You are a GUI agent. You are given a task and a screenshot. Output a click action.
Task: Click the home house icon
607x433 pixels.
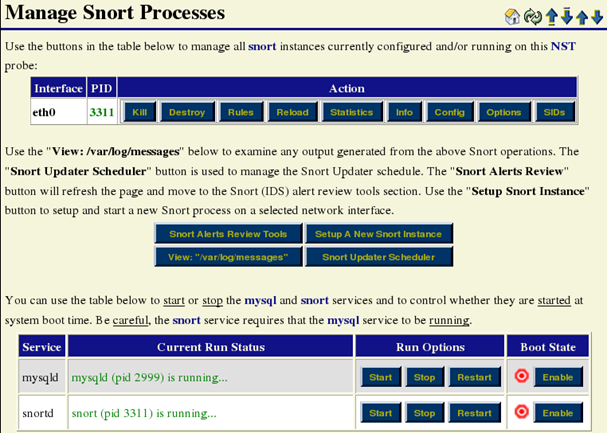coord(512,17)
